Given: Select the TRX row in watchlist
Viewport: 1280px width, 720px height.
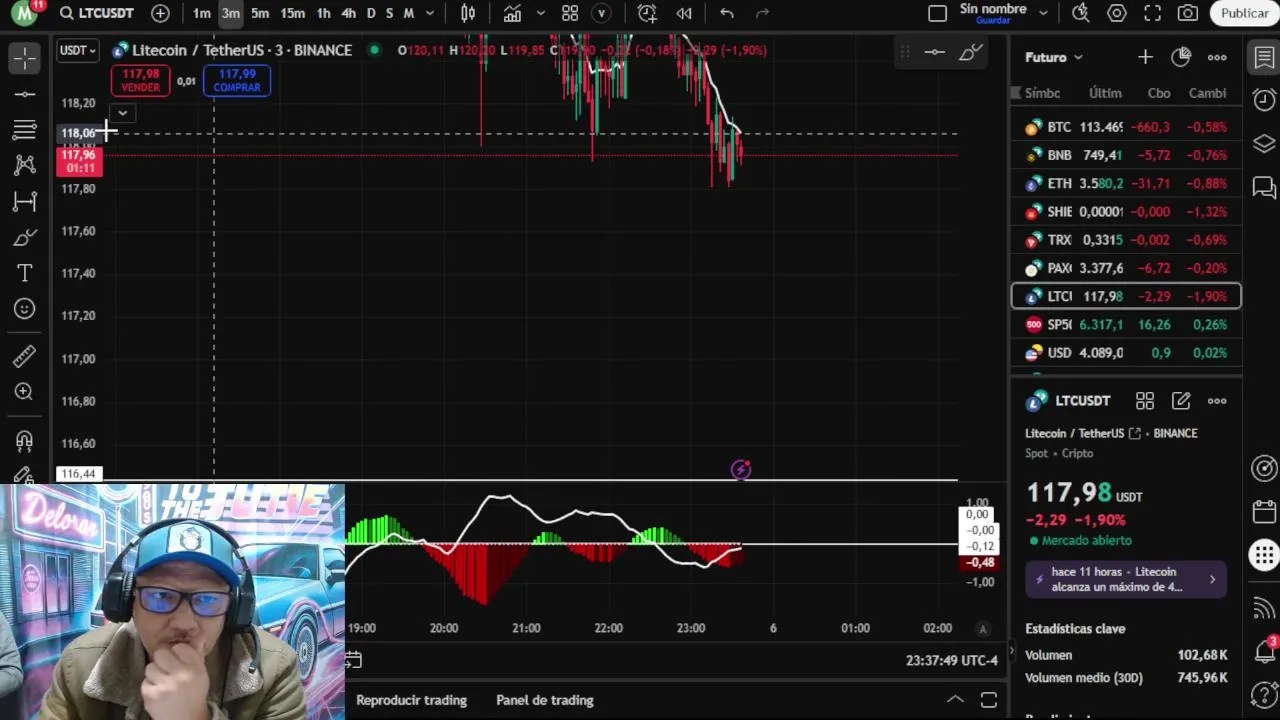Looking at the screenshot, I should 1126,240.
